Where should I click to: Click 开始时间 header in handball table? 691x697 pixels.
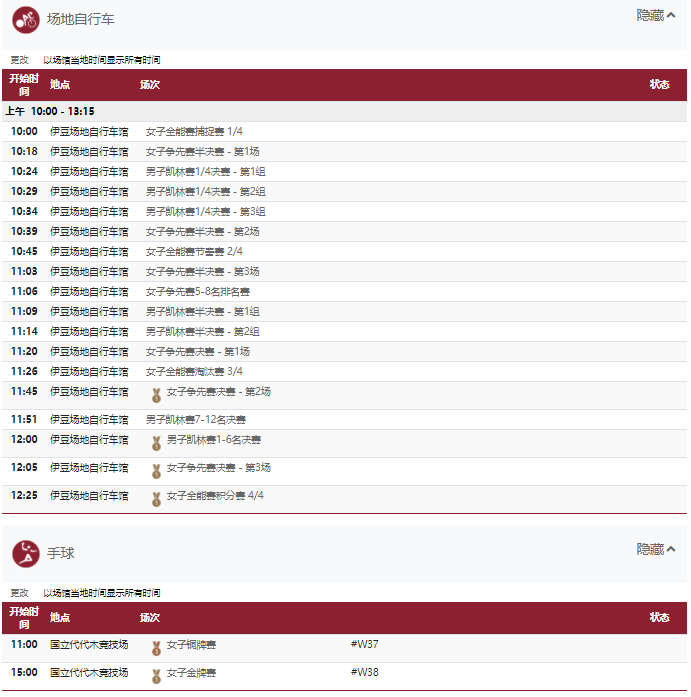click(x=24, y=618)
